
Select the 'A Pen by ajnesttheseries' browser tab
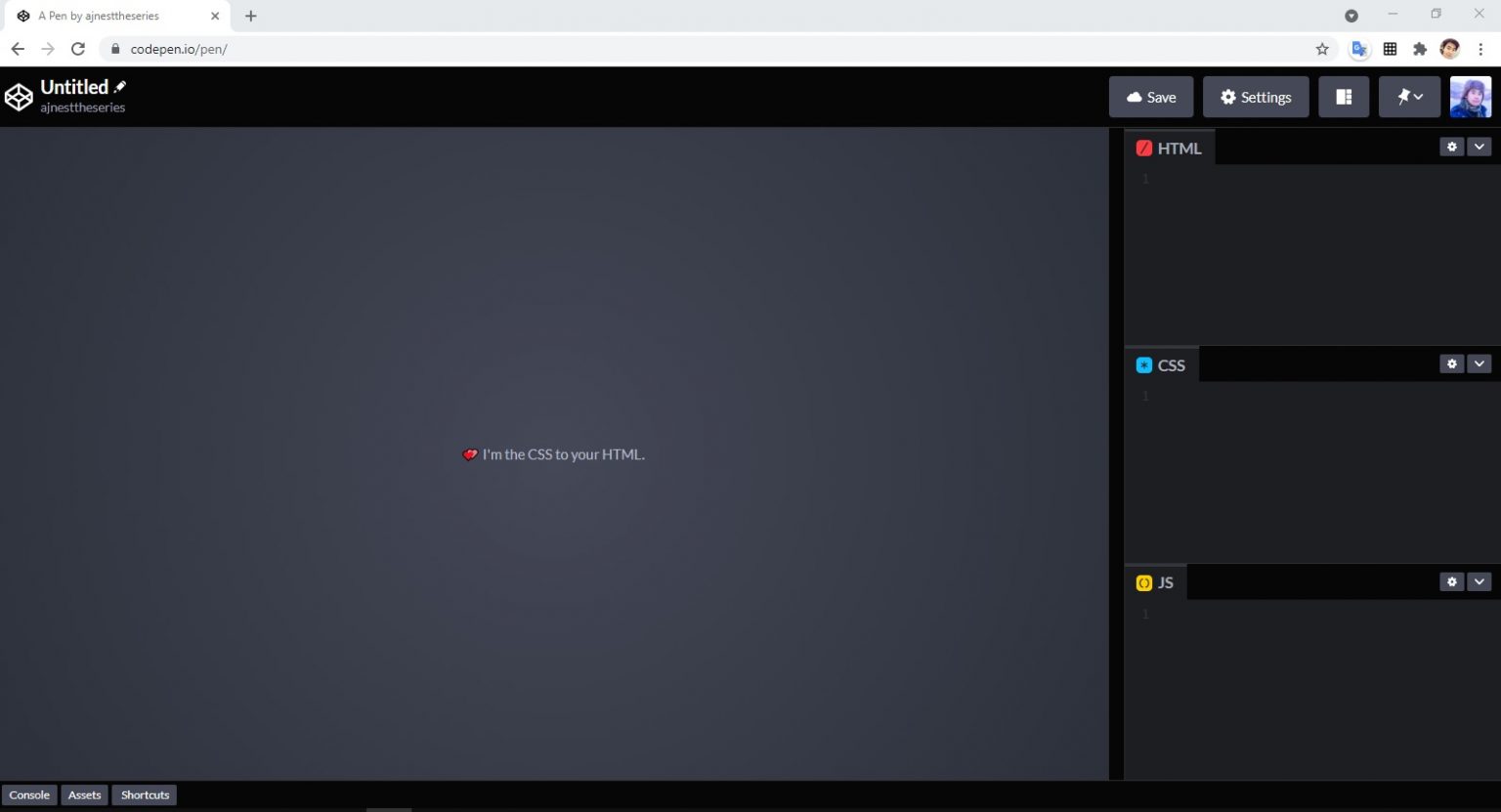(107, 16)
